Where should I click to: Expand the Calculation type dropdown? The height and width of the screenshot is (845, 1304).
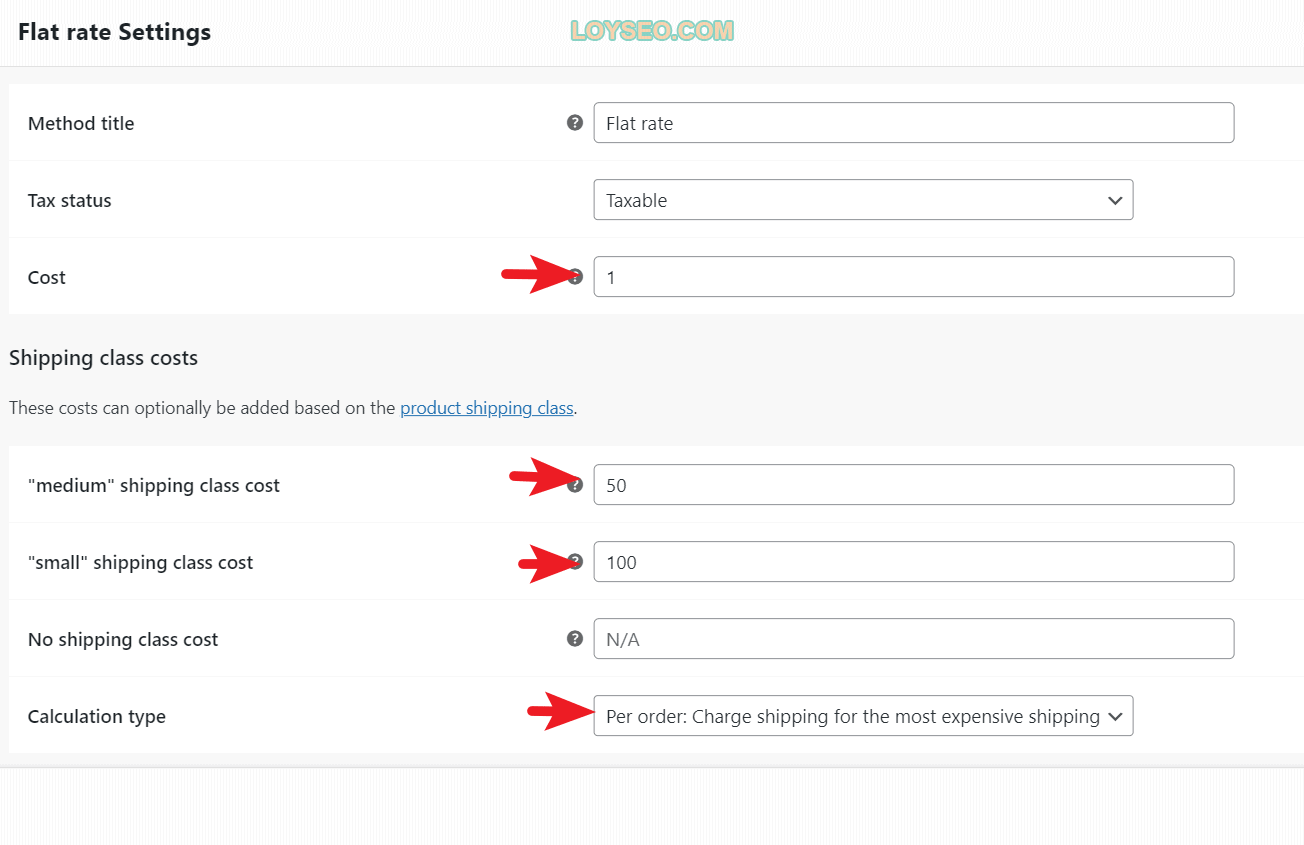[x=863, y=716]
